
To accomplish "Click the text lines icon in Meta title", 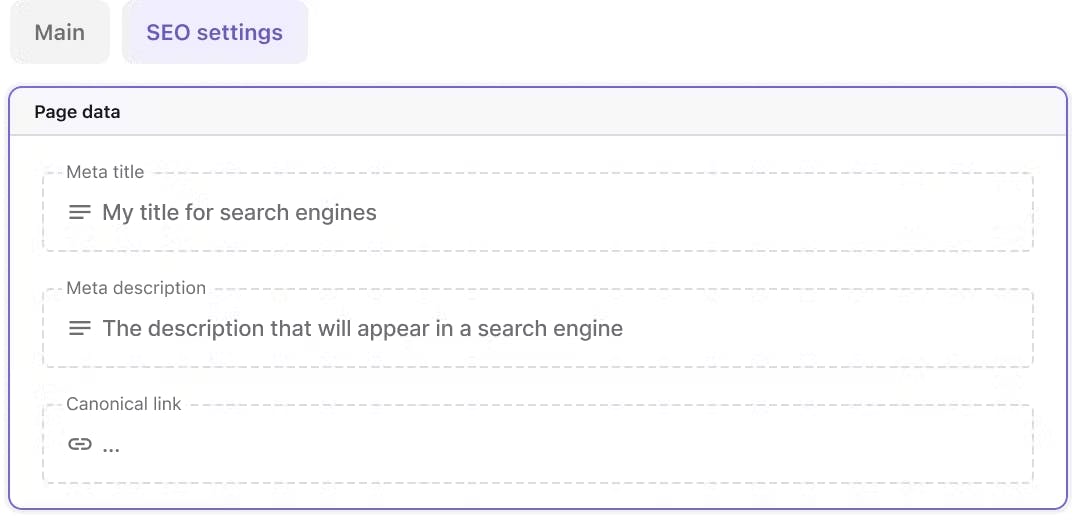I will click(80, 213).
